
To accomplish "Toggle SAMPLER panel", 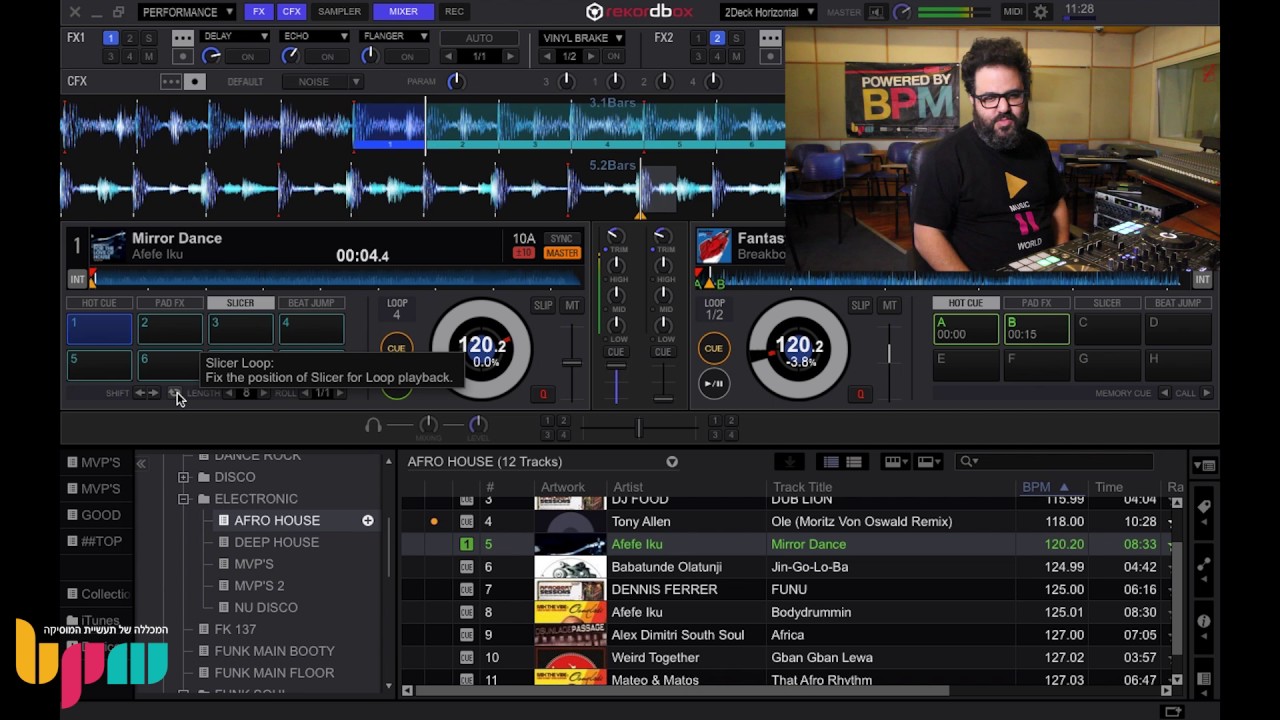I will (x=339, y=12).
